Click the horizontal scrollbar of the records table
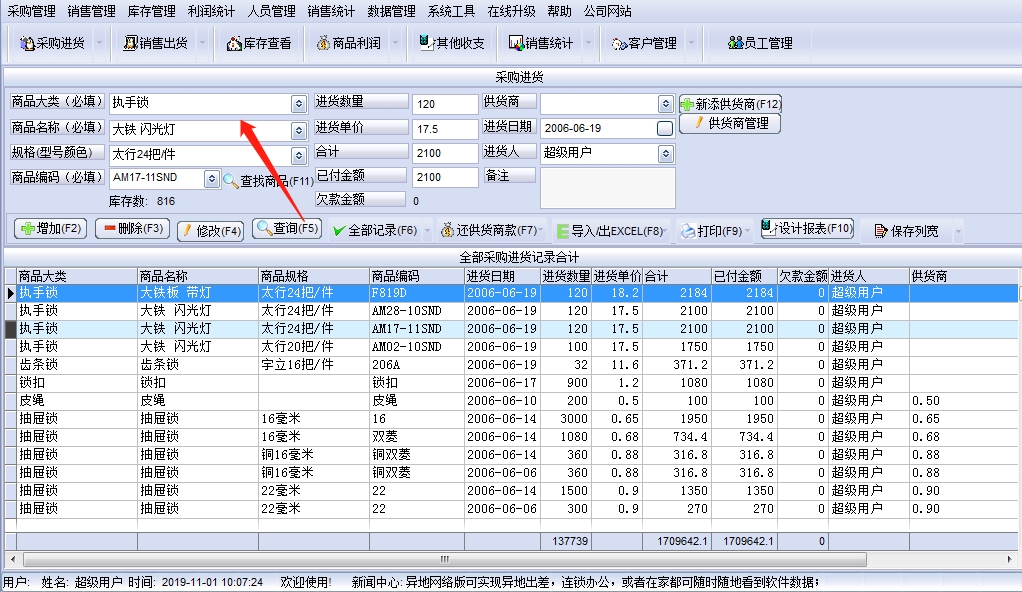The image size is (1022, 592). coord(445,559)
